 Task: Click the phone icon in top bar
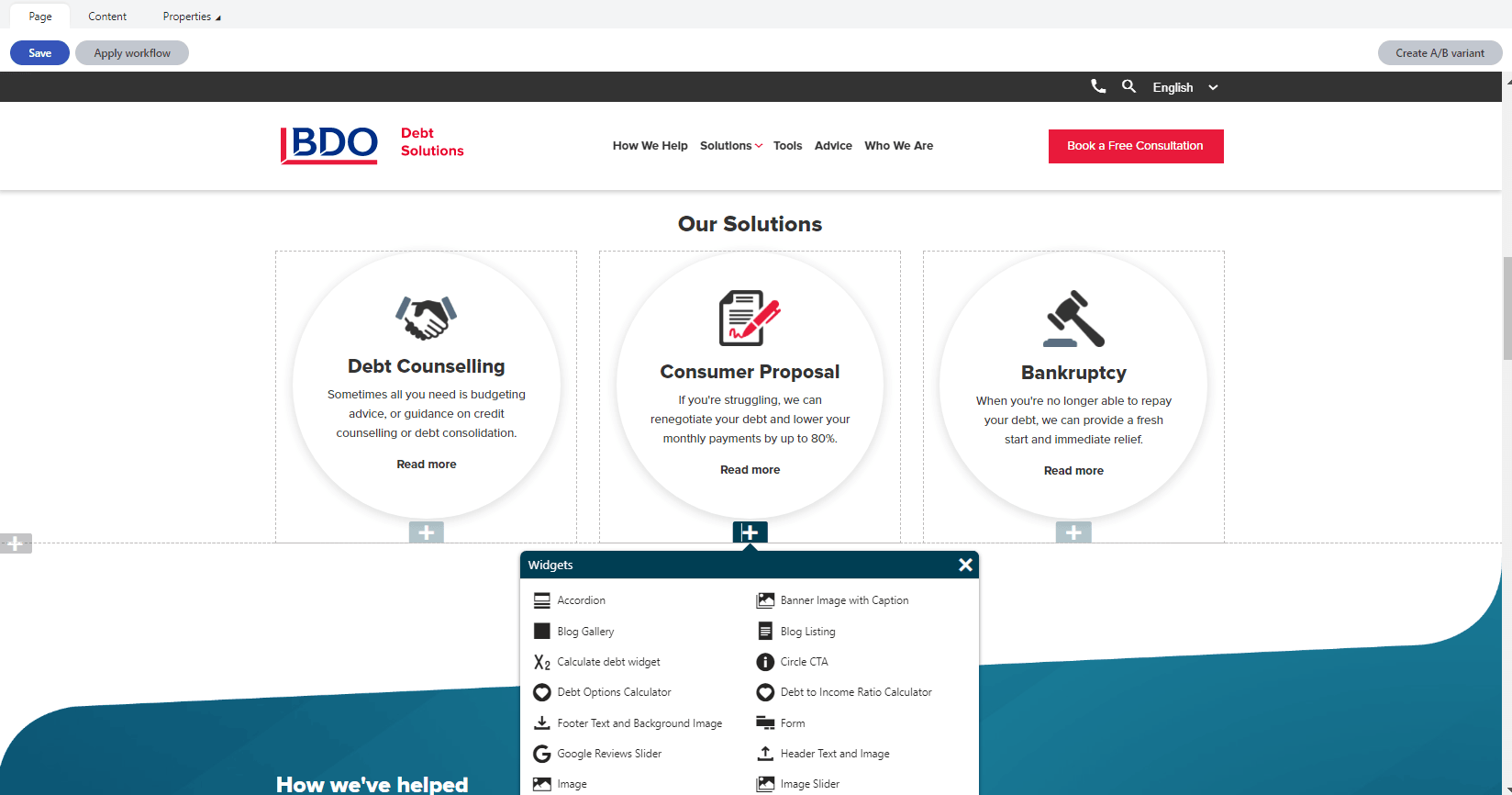1098,86
